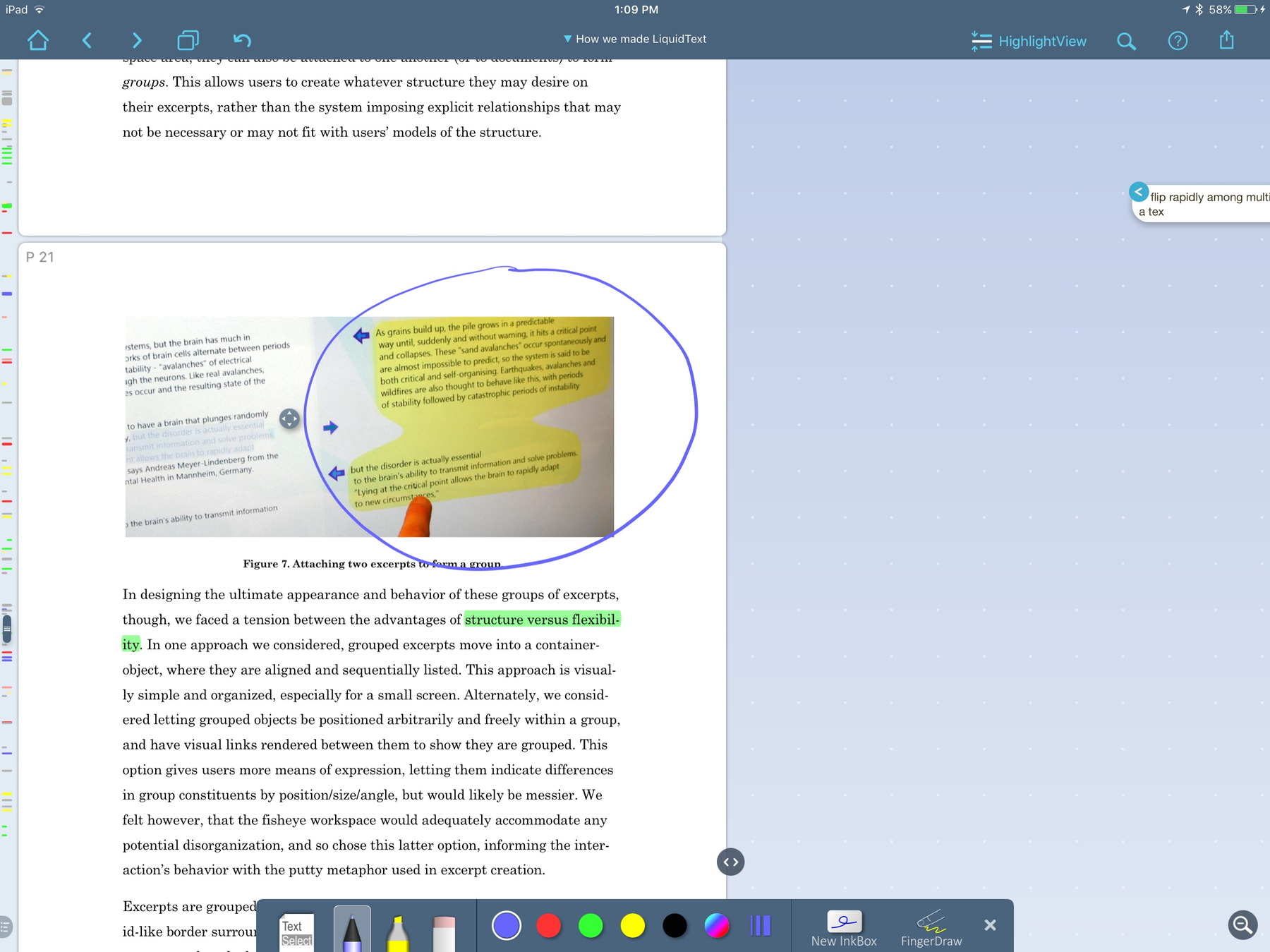Collapse the 'flip rapidly among' note arrow
The image size is (1270, 952).
(x=1139, y=191)
